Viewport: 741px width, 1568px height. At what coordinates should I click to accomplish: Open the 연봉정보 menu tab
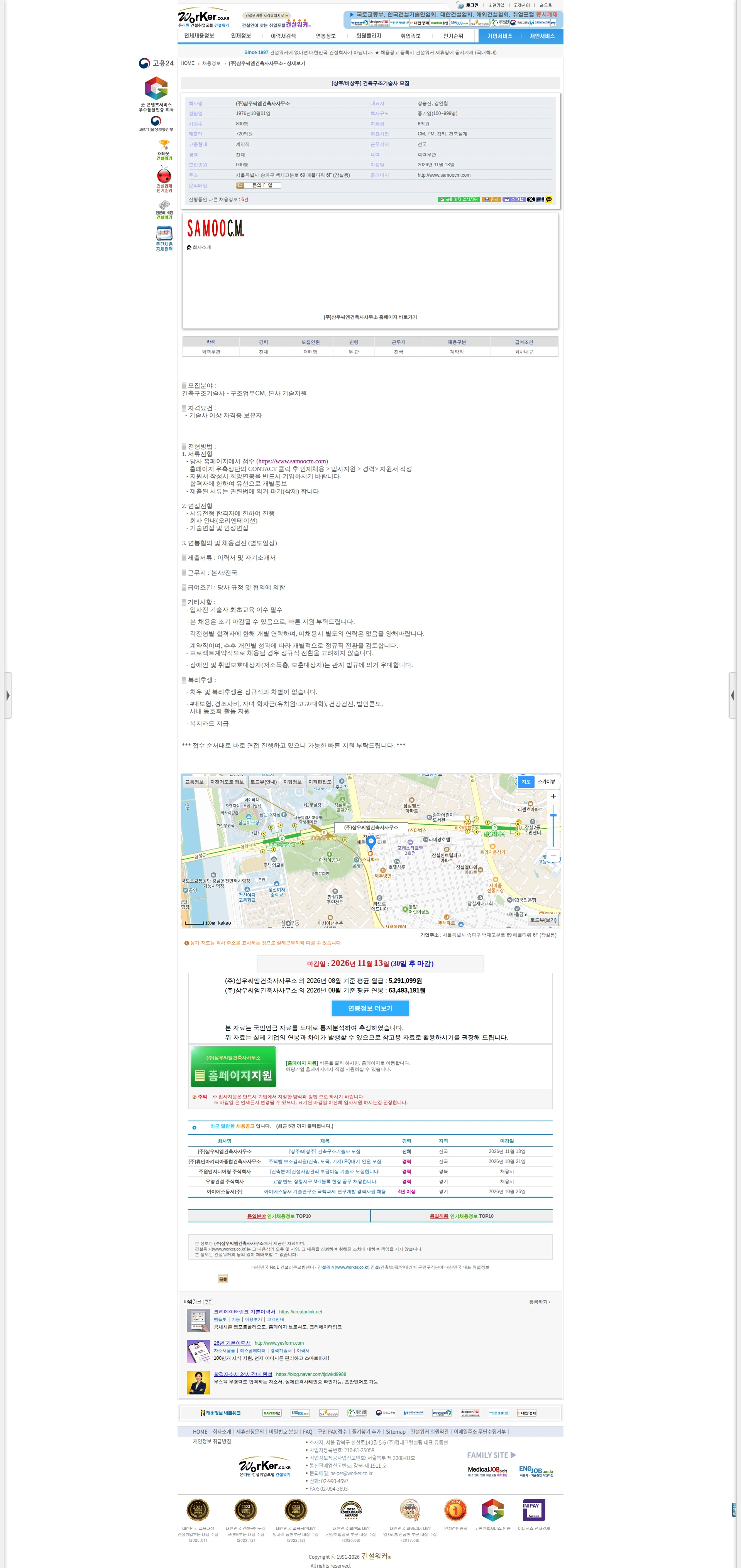click(x=326, y=36)
